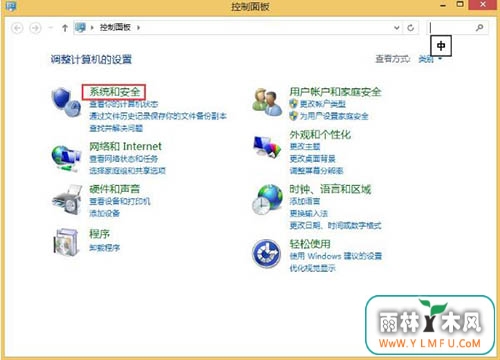Open the recent locations dropdown arrow
The width and height of the screenshot is (500, 360).
pos(51,28)
